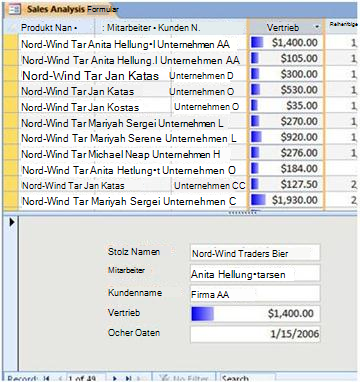360x382 pixels.
Task: Click the Mitarbeiter field showing Anita Hellung-tarsen
Action: coord(255,273)
